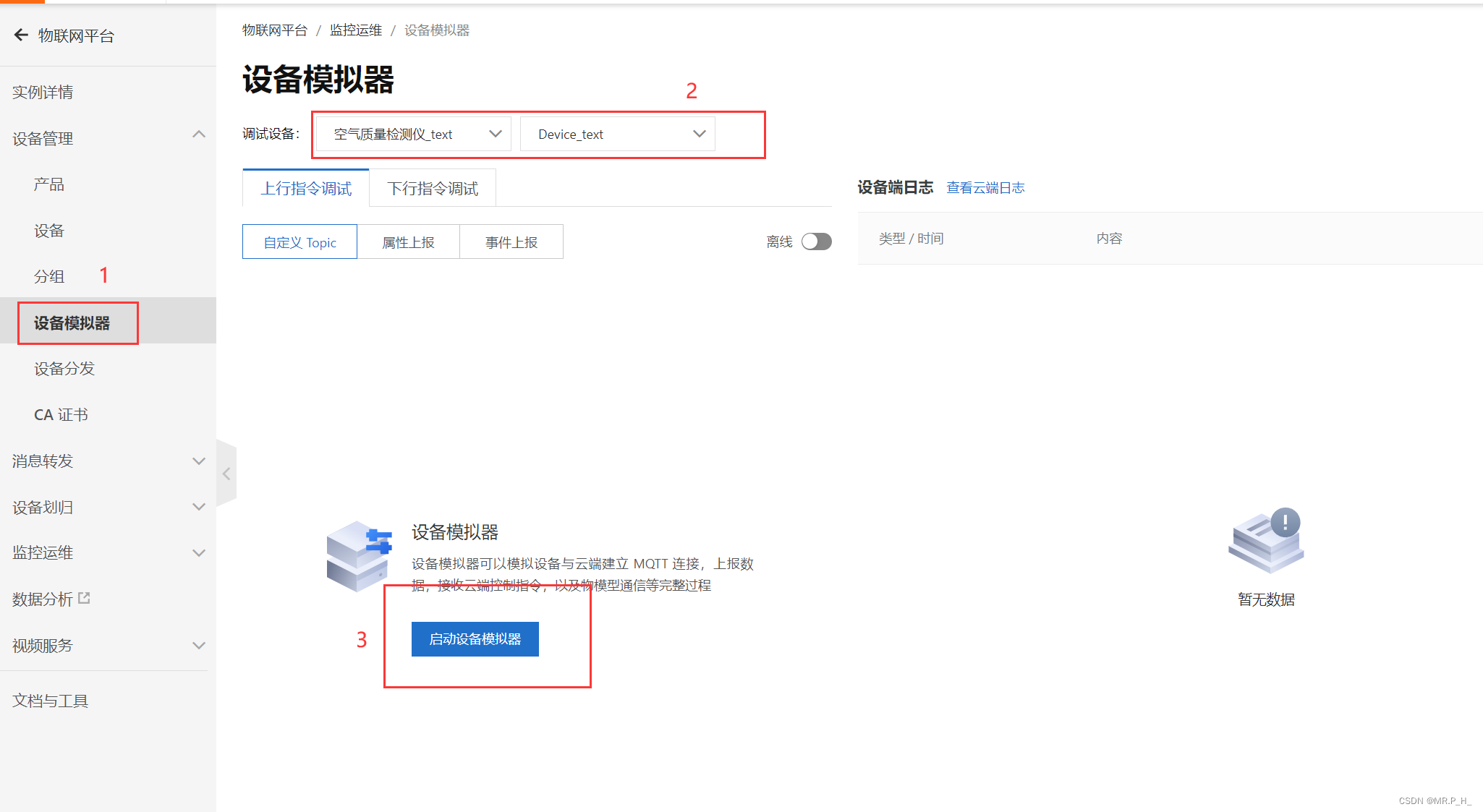Toggle the 离线 switch

pyautogui.click(x=816, y=242)
